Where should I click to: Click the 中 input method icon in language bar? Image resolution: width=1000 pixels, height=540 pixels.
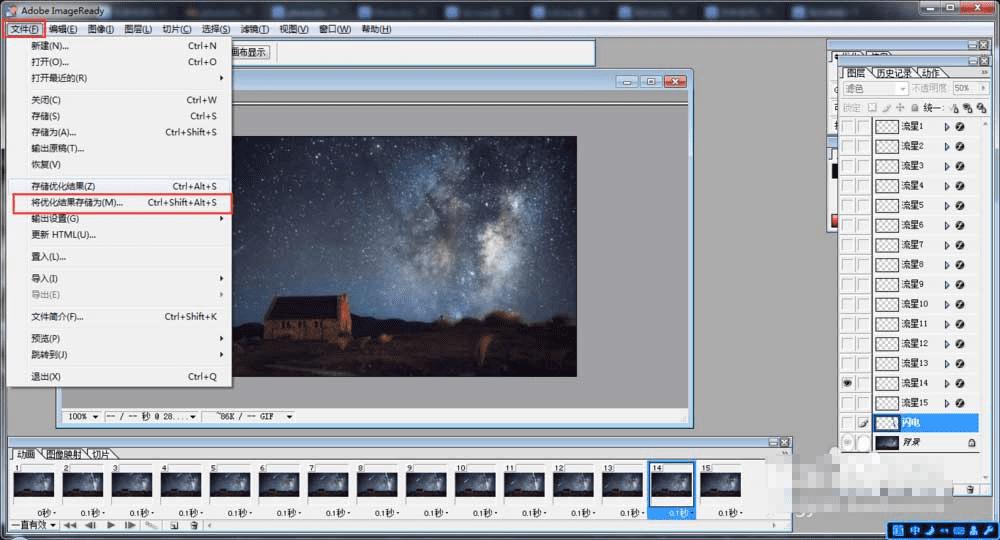pyautogui.click(x=915, y=530)
